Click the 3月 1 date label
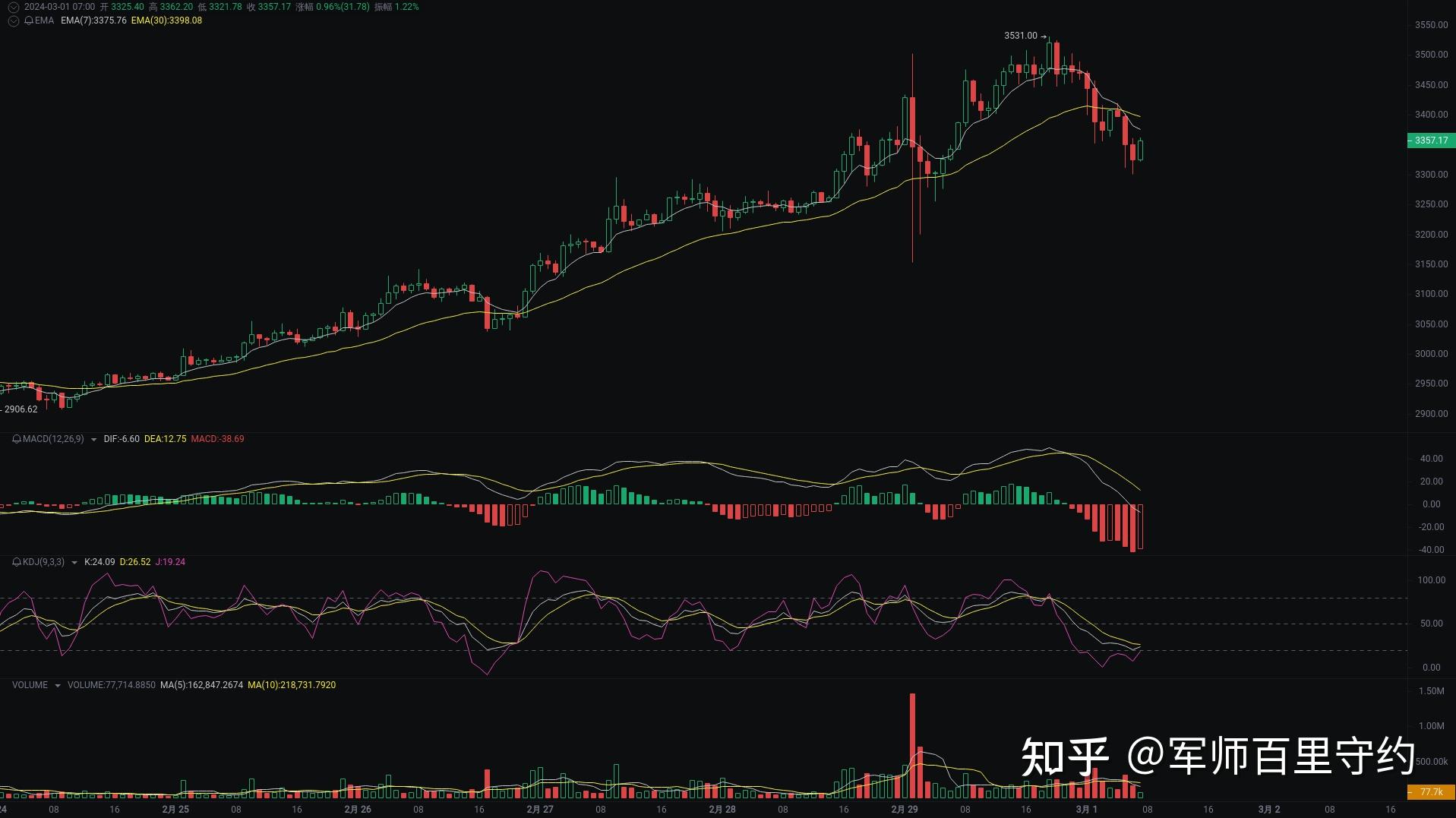1456x818 pixels. [1086, 810]
